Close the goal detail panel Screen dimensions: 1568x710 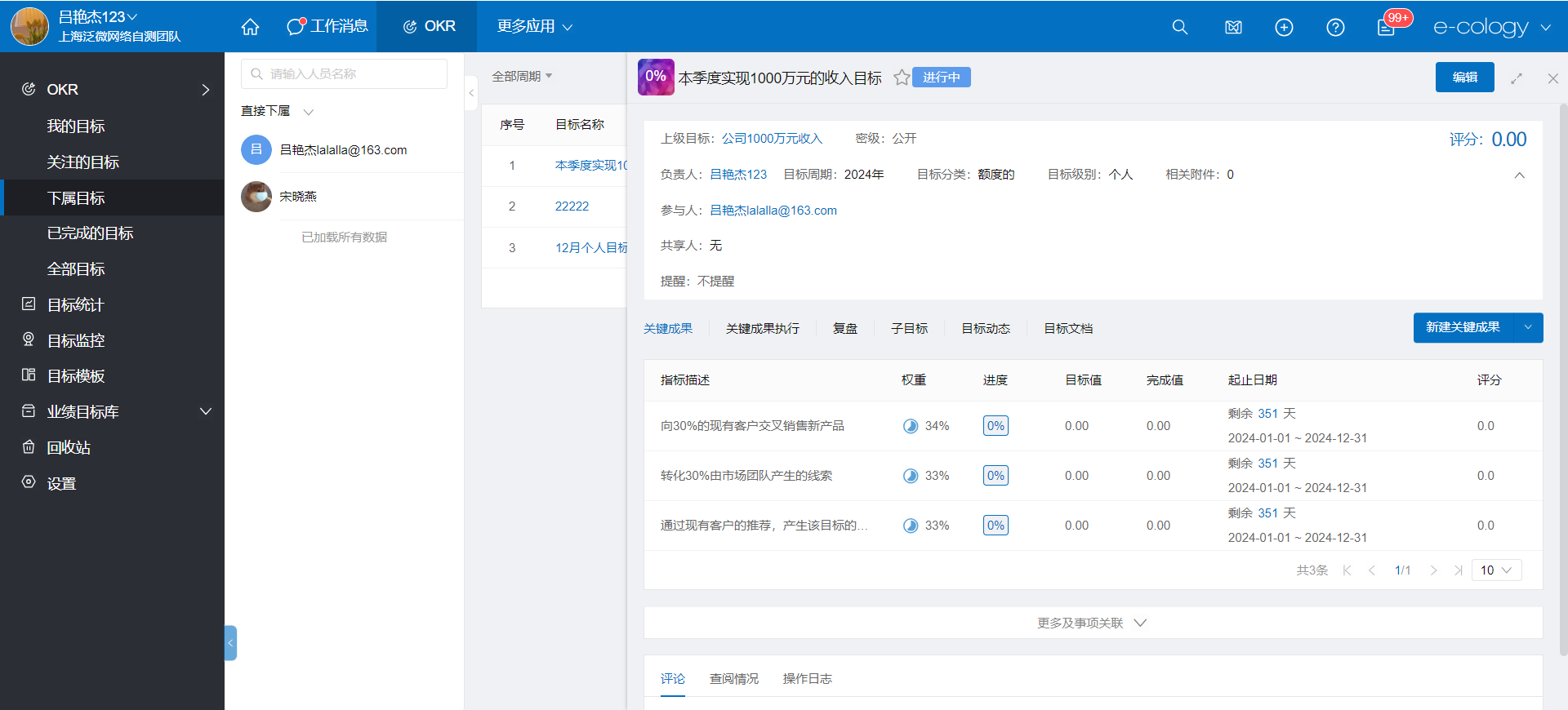click(x=1553, y=78)
